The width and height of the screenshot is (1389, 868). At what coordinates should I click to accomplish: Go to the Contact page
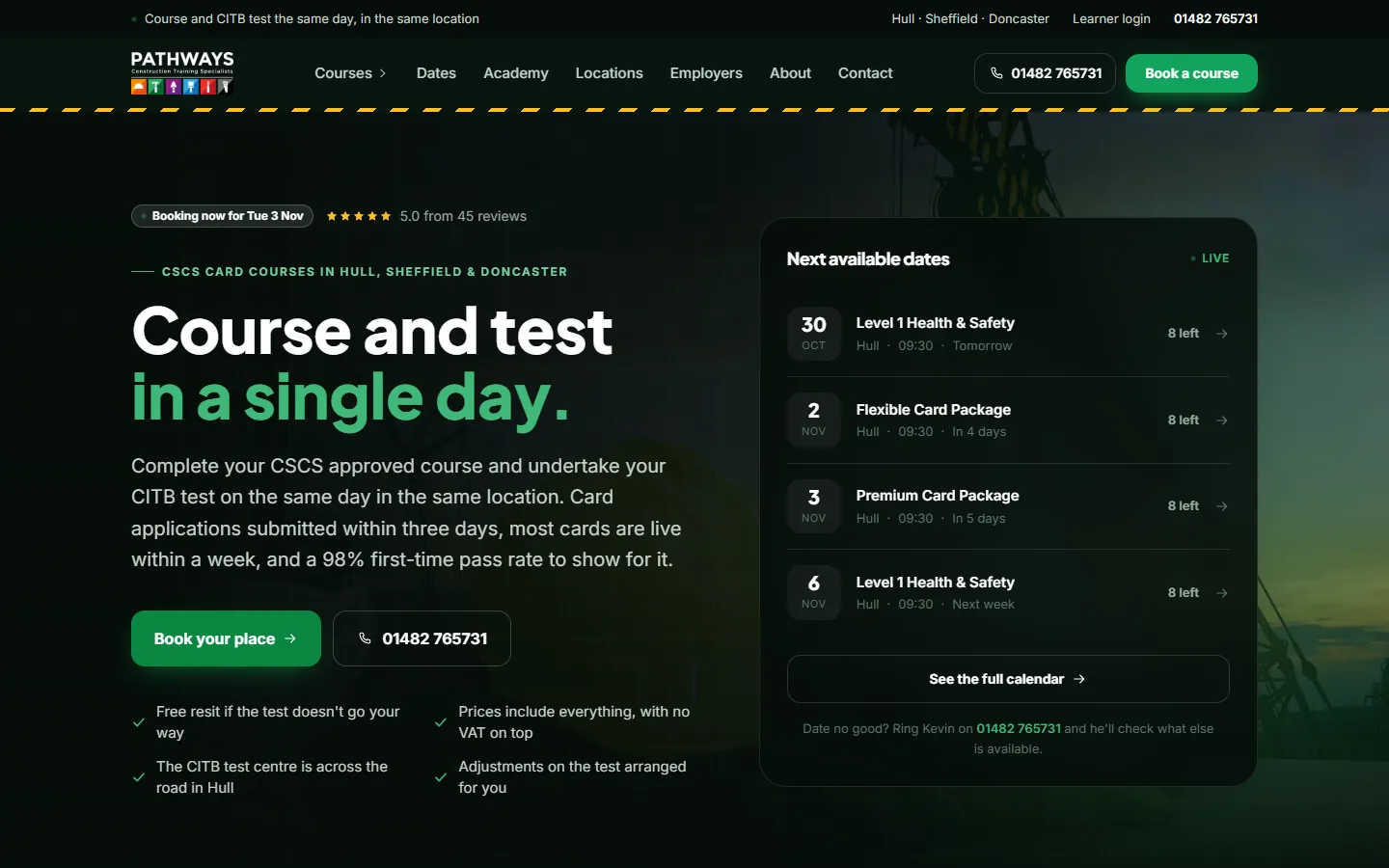click(x=865, y=73)
